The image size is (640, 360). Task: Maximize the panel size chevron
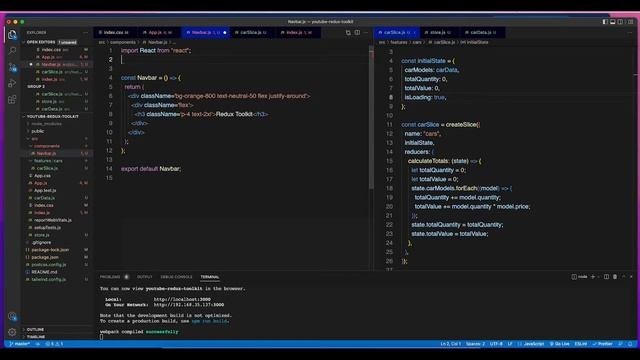pyautogui.click(x=623, y=277)
